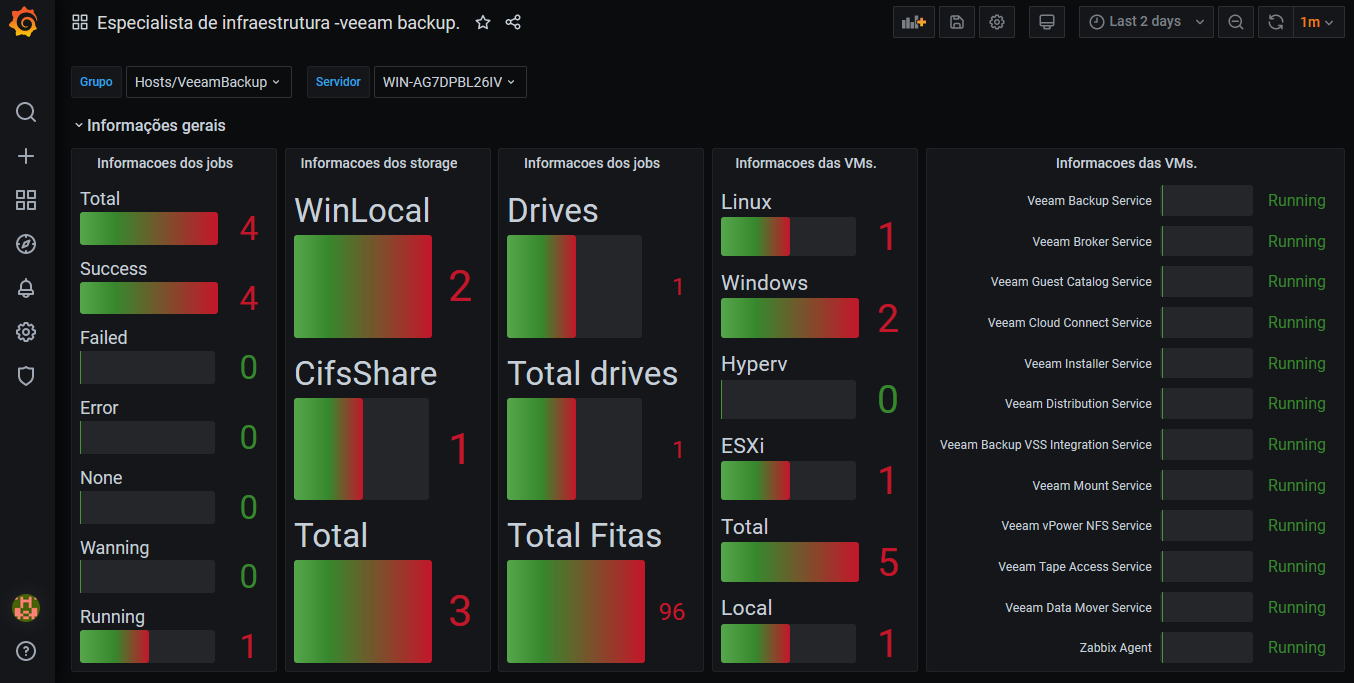Click the Informacoes dos jobs title above Drives
The height and width of the screenshot is (683, 1354).
coord(592,163)
